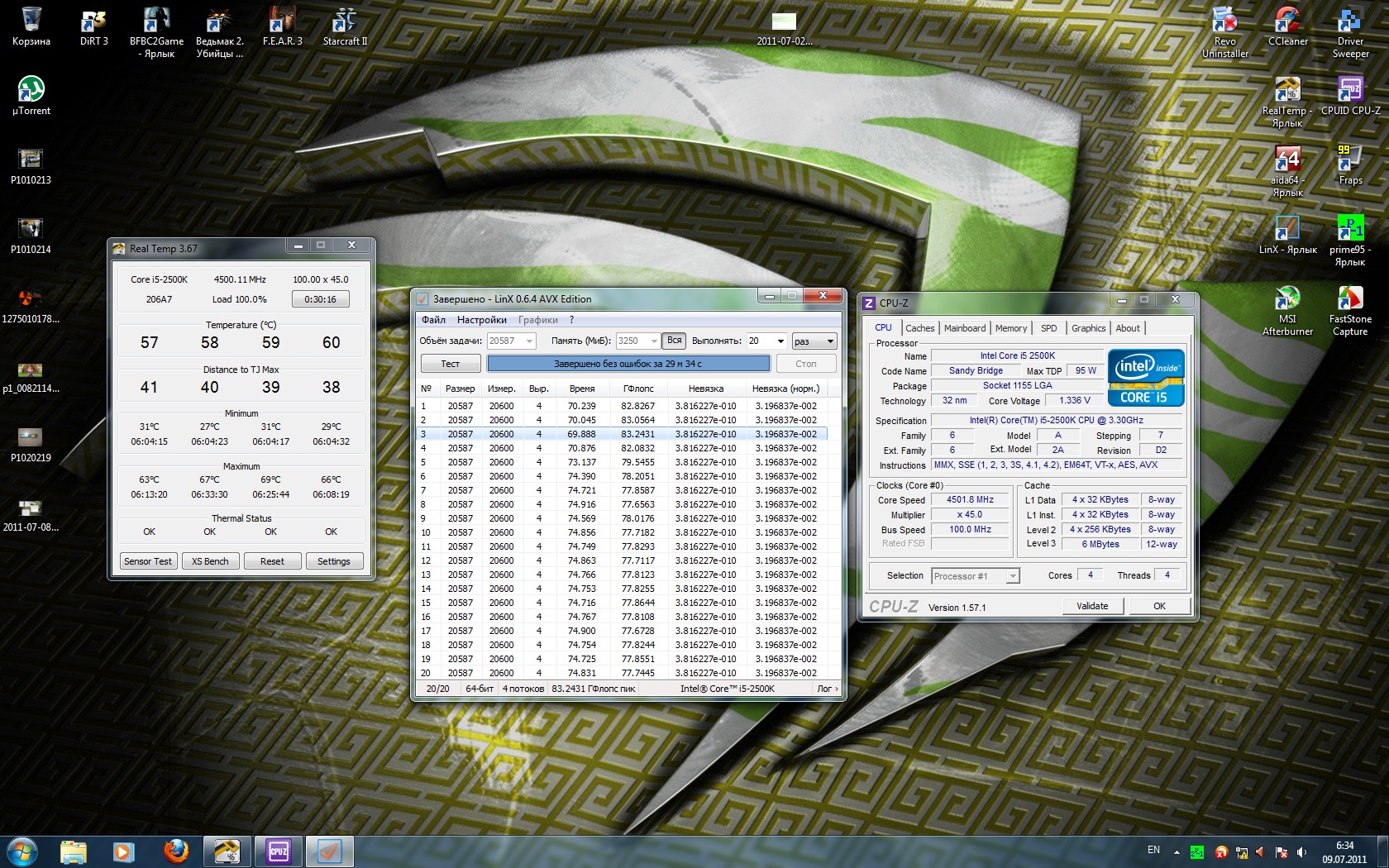1389x868 pixels.
Task: Select the LinX shortcut on the desktop
Action: click(1288, 234)
